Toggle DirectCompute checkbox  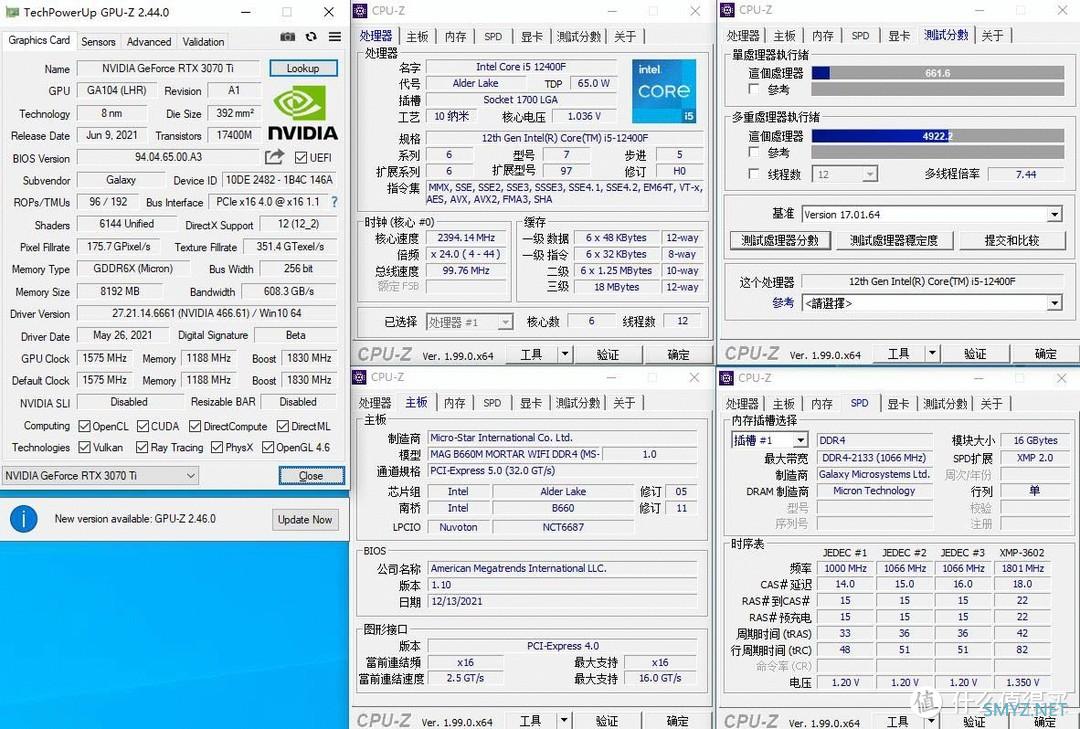tap(195, 427)
